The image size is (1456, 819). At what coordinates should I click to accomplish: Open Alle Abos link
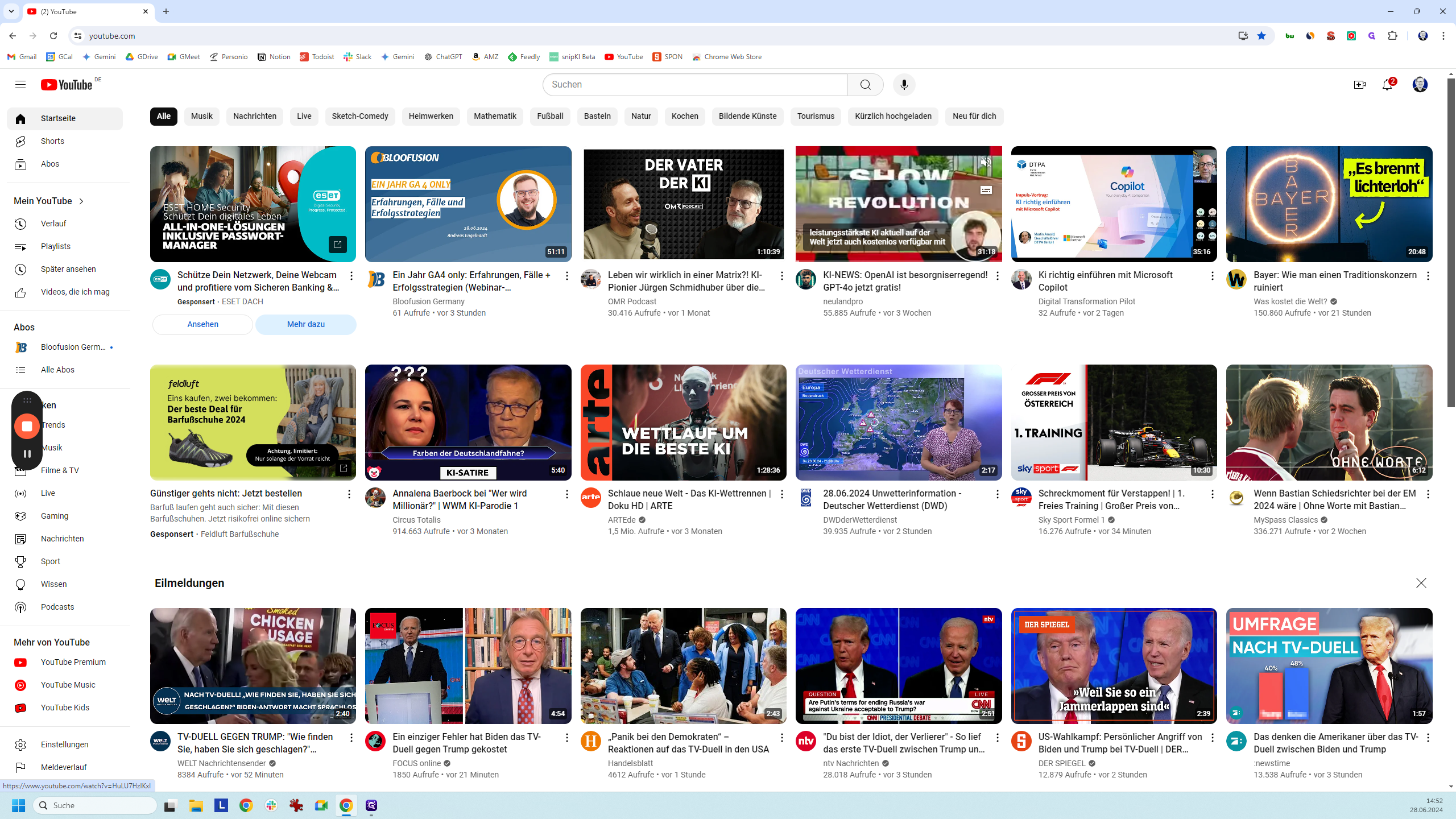pos(65,370)
